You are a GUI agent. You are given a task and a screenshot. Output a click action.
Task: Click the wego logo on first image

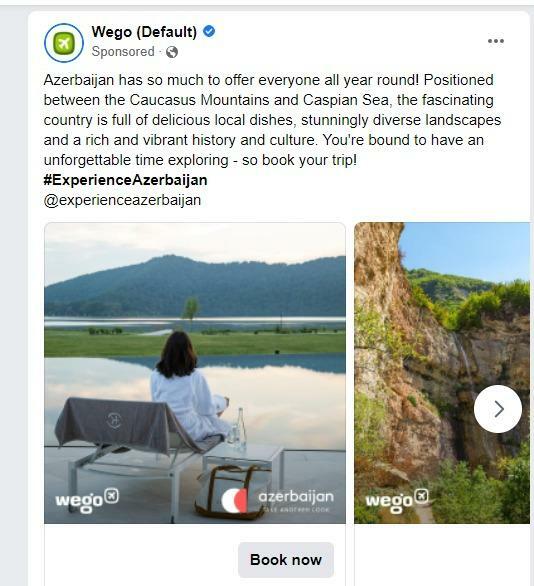(x=87, y=501)
